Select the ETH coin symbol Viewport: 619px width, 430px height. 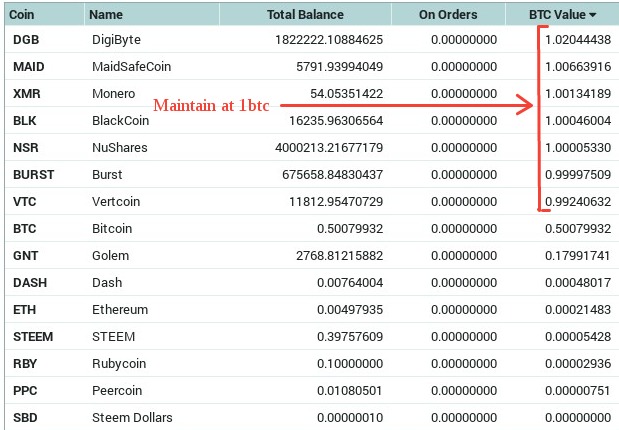(x=24, y=310)
